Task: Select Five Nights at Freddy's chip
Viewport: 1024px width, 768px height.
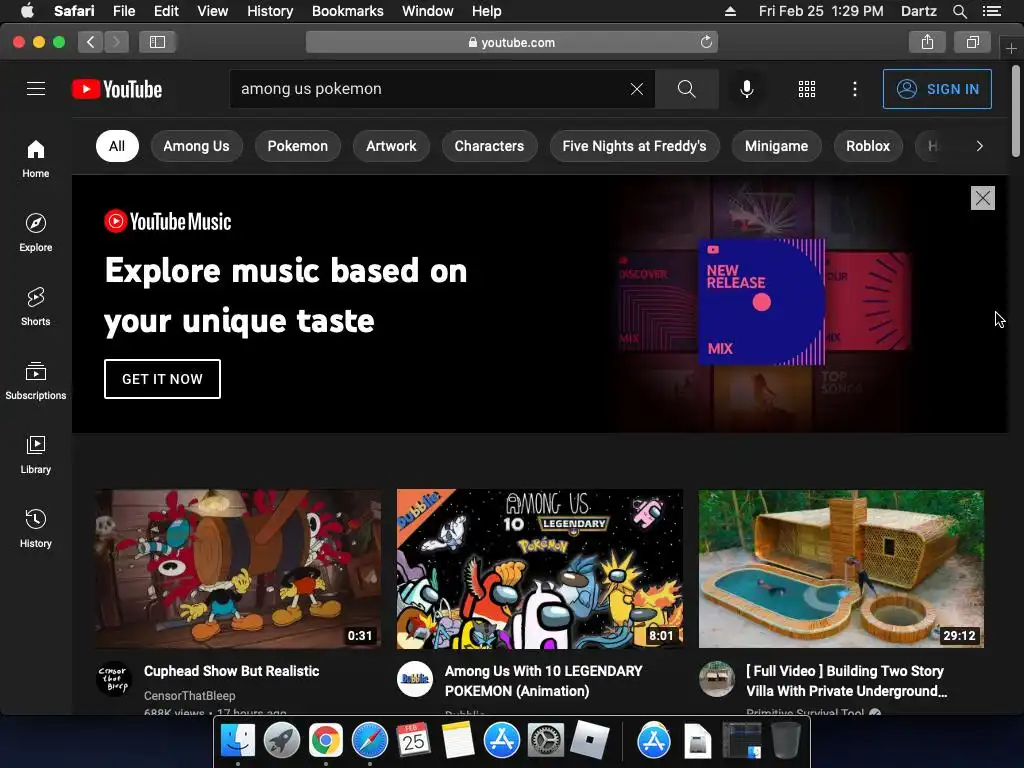Action: coord(635,146)
